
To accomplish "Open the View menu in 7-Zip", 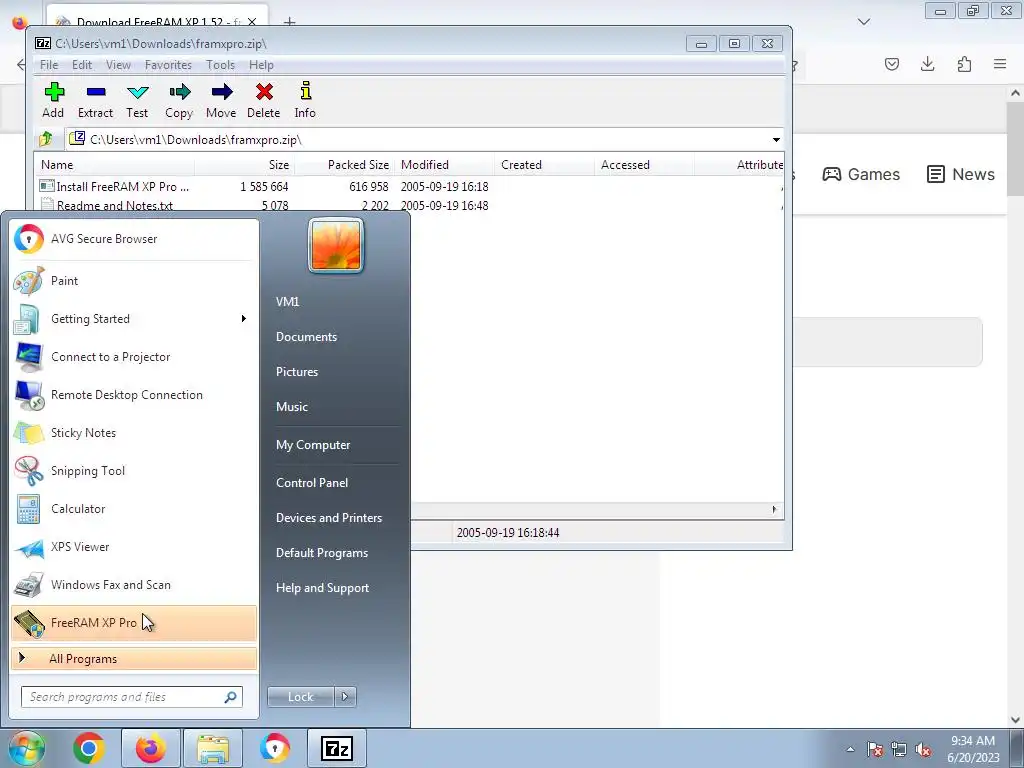I will (x=118, y=65).
